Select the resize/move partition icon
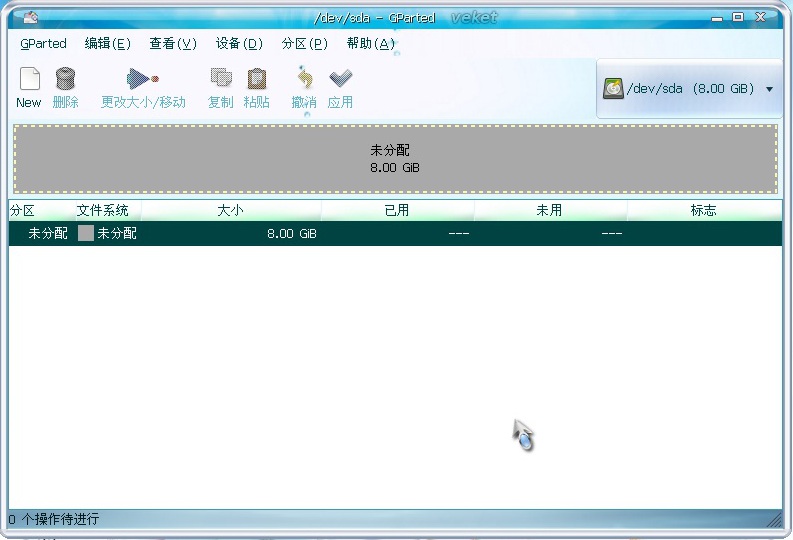Viewport: 793px width, 540px height. point(143,79)
